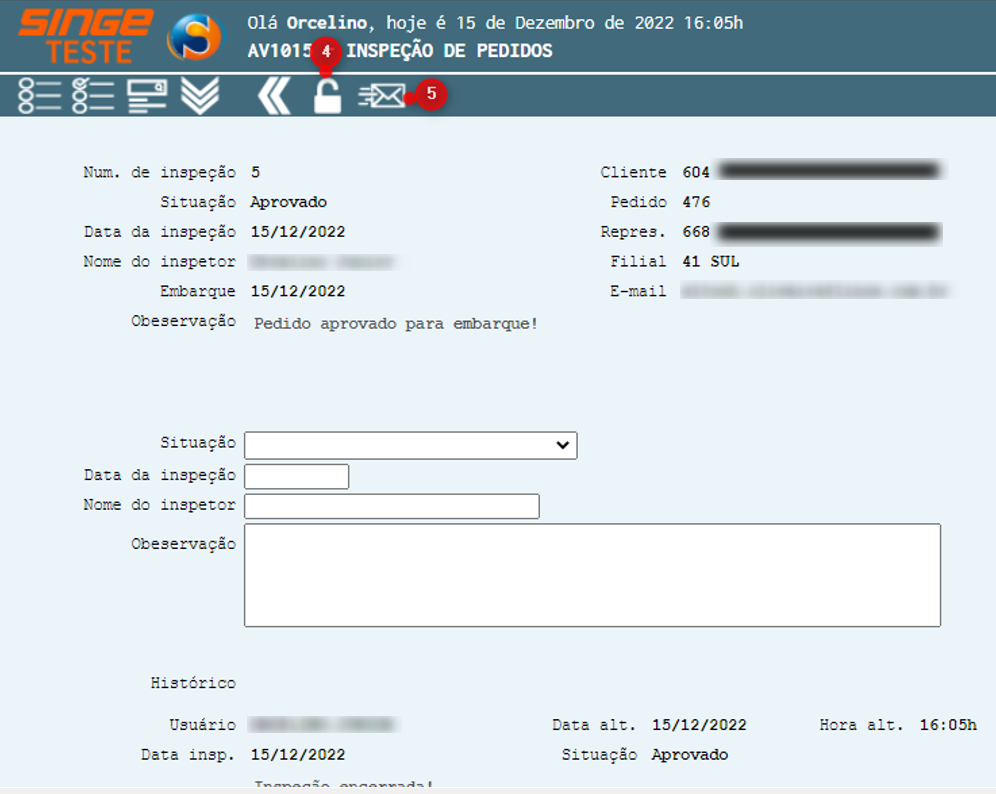
Task: Click the Filial value 41 SUL
Action: pos(711,262)
